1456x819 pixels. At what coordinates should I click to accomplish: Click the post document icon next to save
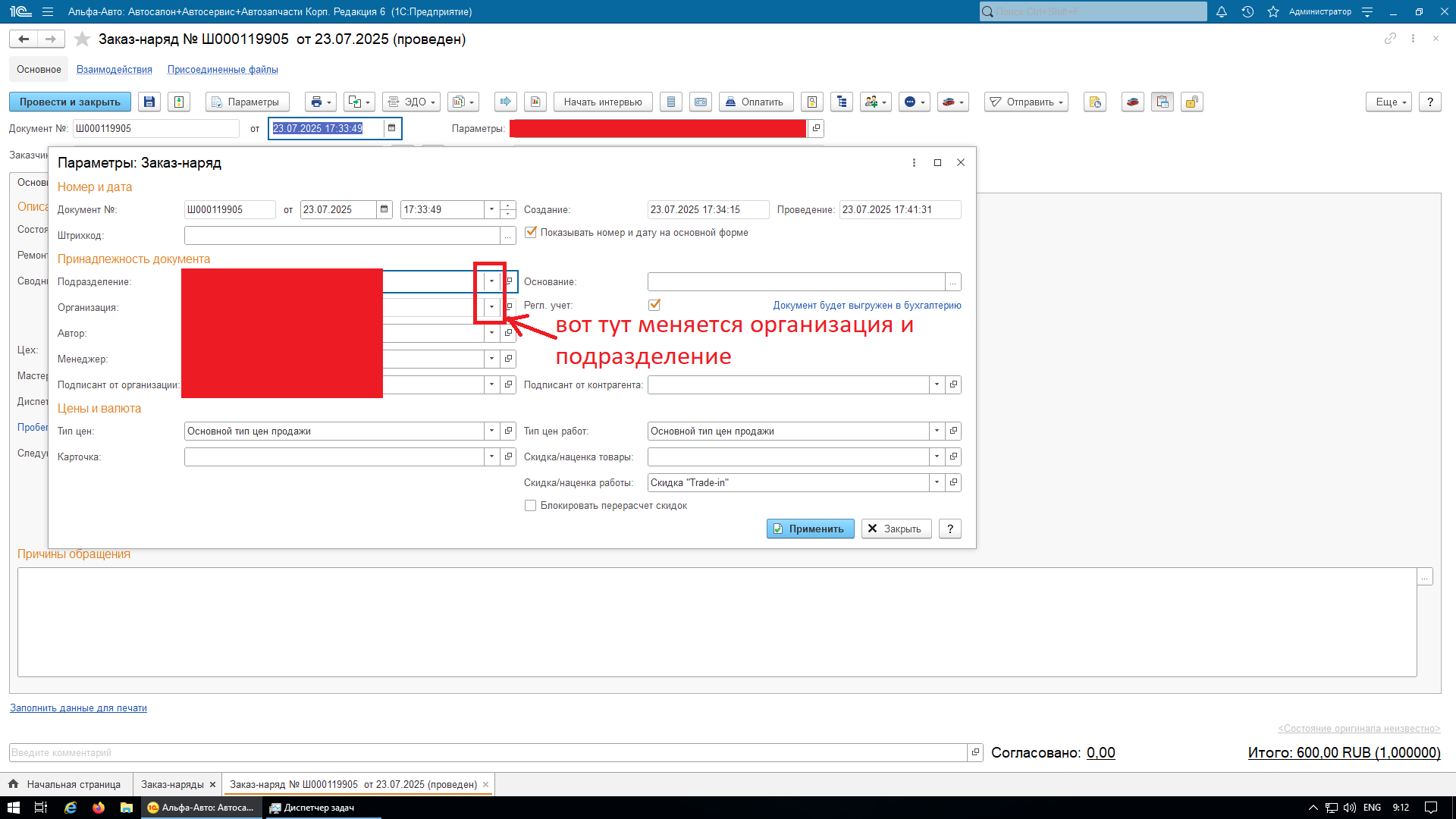[179, 102]
